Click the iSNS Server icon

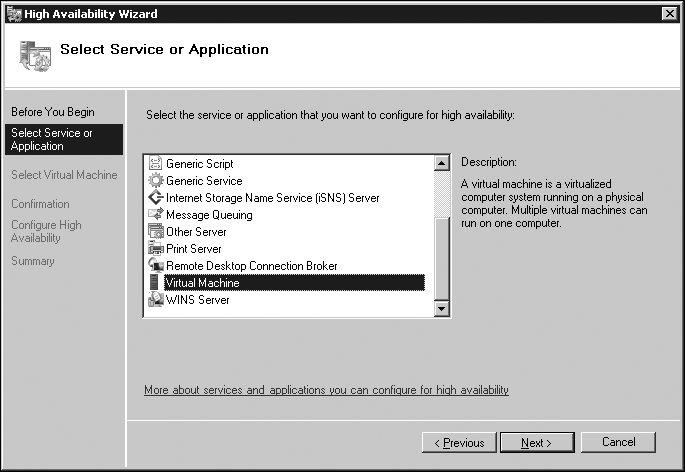(156, 198)
